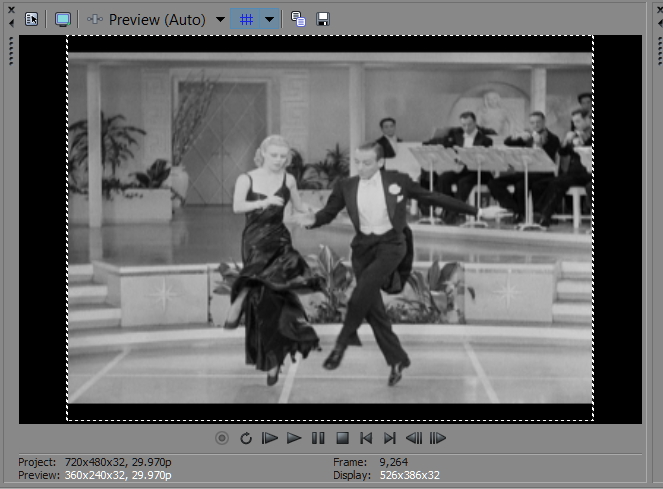Screen dimensions: 663x489
Task: Click the video preview image
Action: pos(330,228)
